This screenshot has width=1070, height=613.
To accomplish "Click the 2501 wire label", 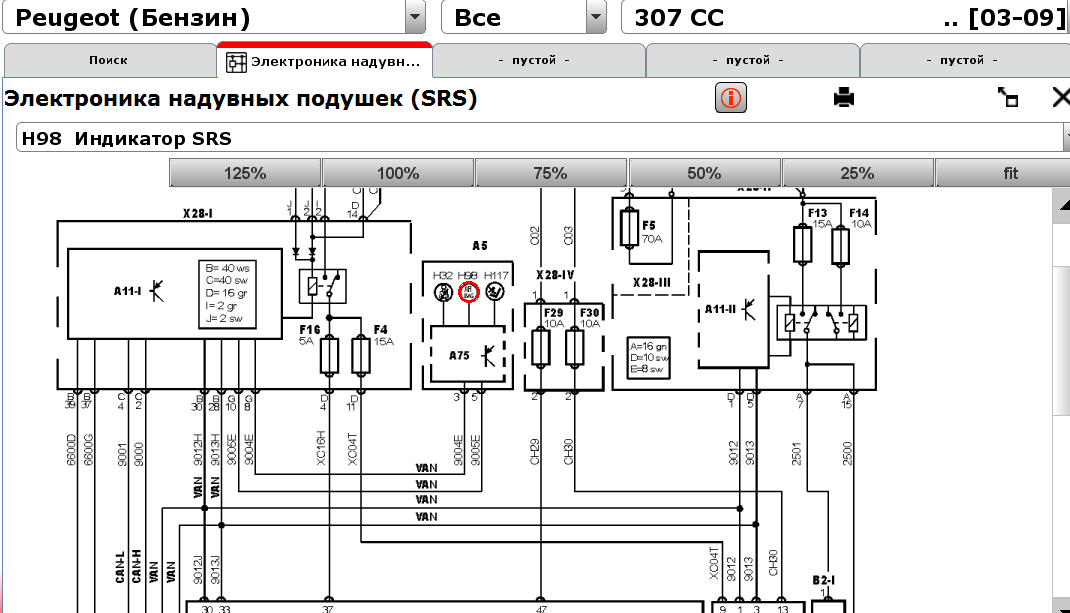I will [796, 454].
